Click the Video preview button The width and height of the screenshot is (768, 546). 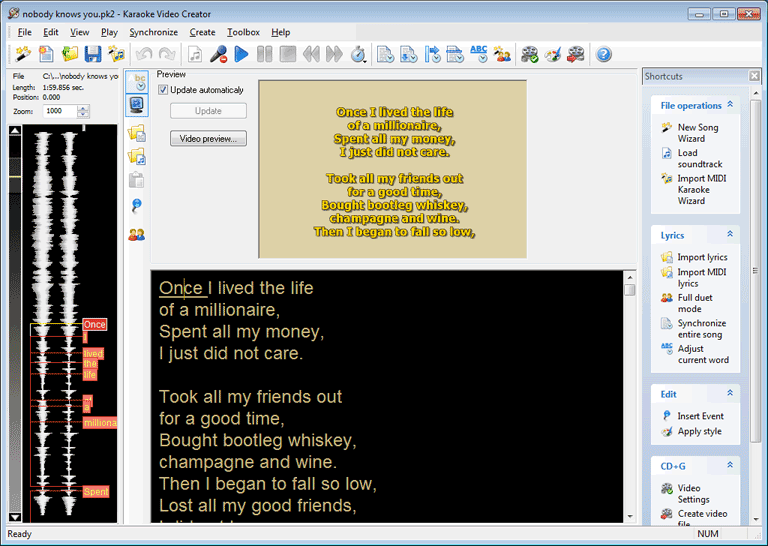[208, 138]
